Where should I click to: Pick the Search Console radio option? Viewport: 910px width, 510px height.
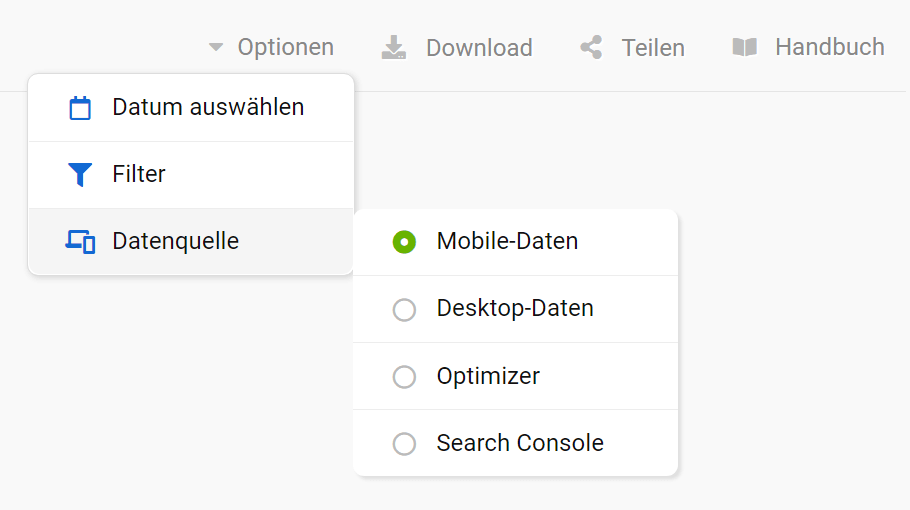404,444
